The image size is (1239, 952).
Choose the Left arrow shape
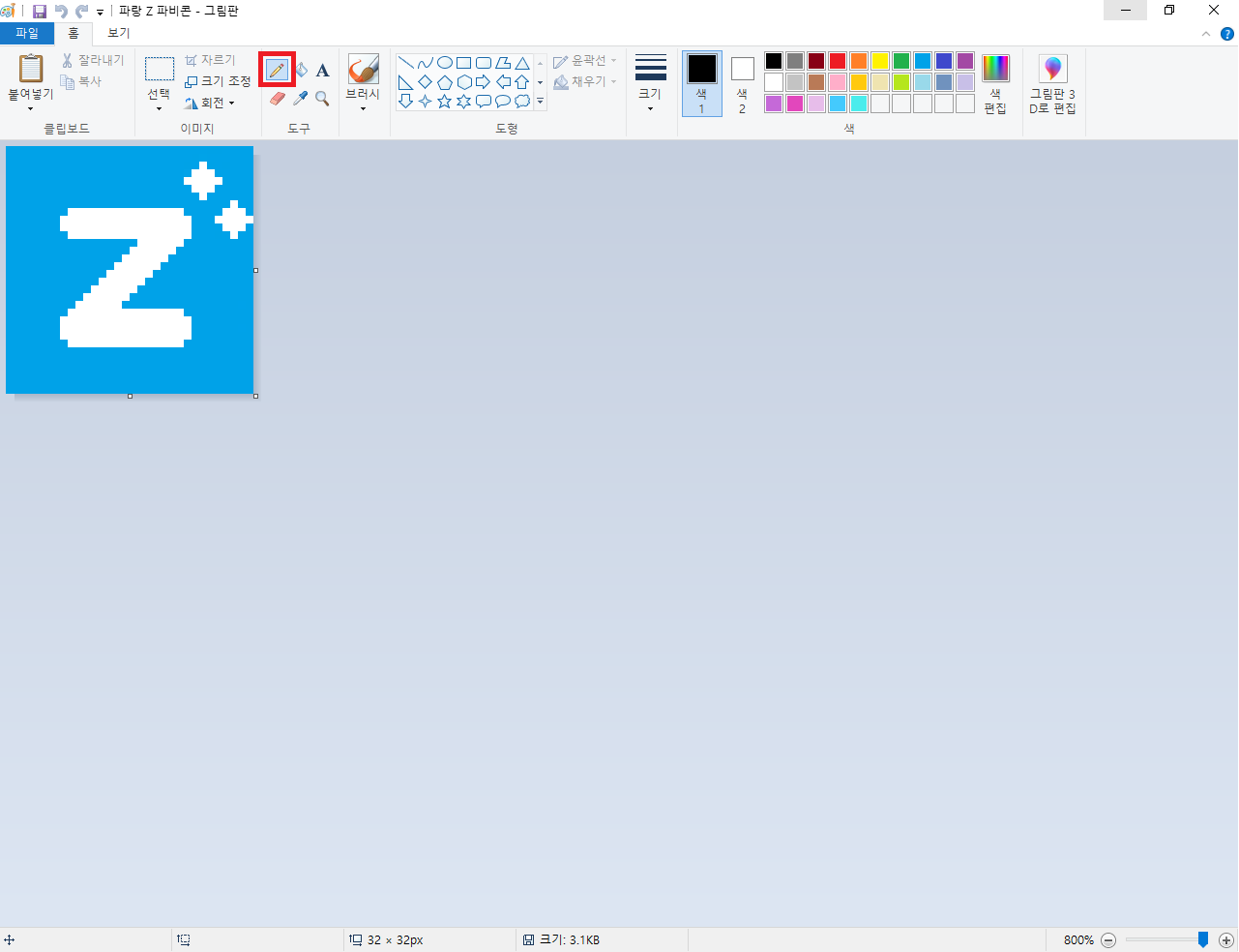(x=503, y=82)
